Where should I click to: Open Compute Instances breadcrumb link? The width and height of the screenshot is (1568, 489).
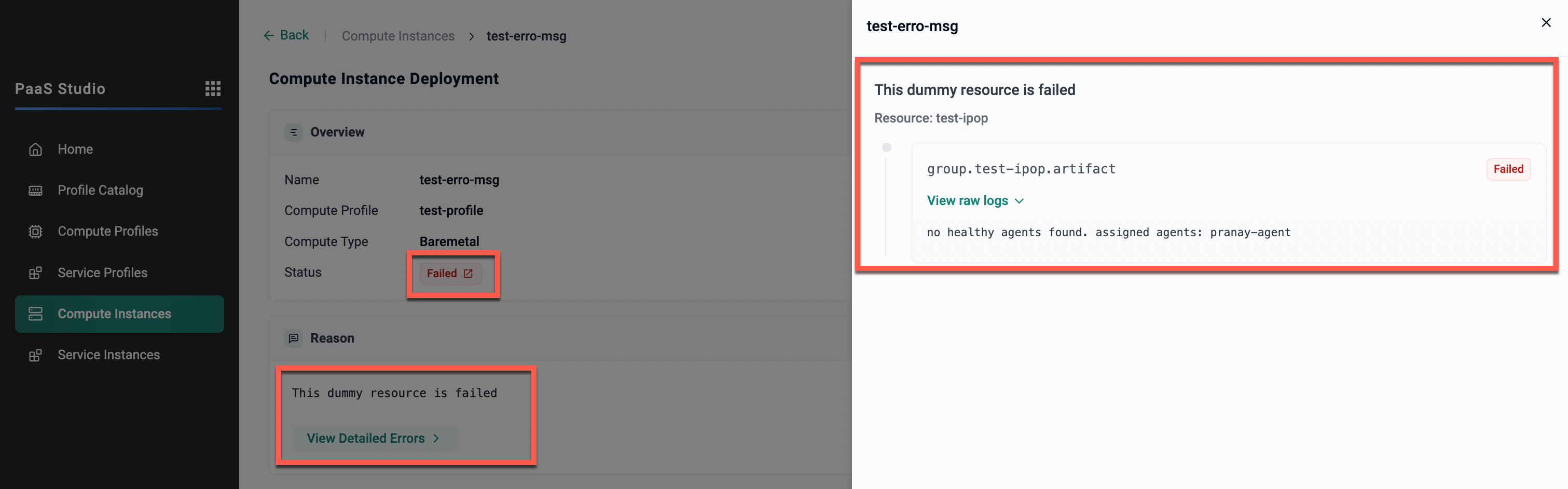click(397, 36)
